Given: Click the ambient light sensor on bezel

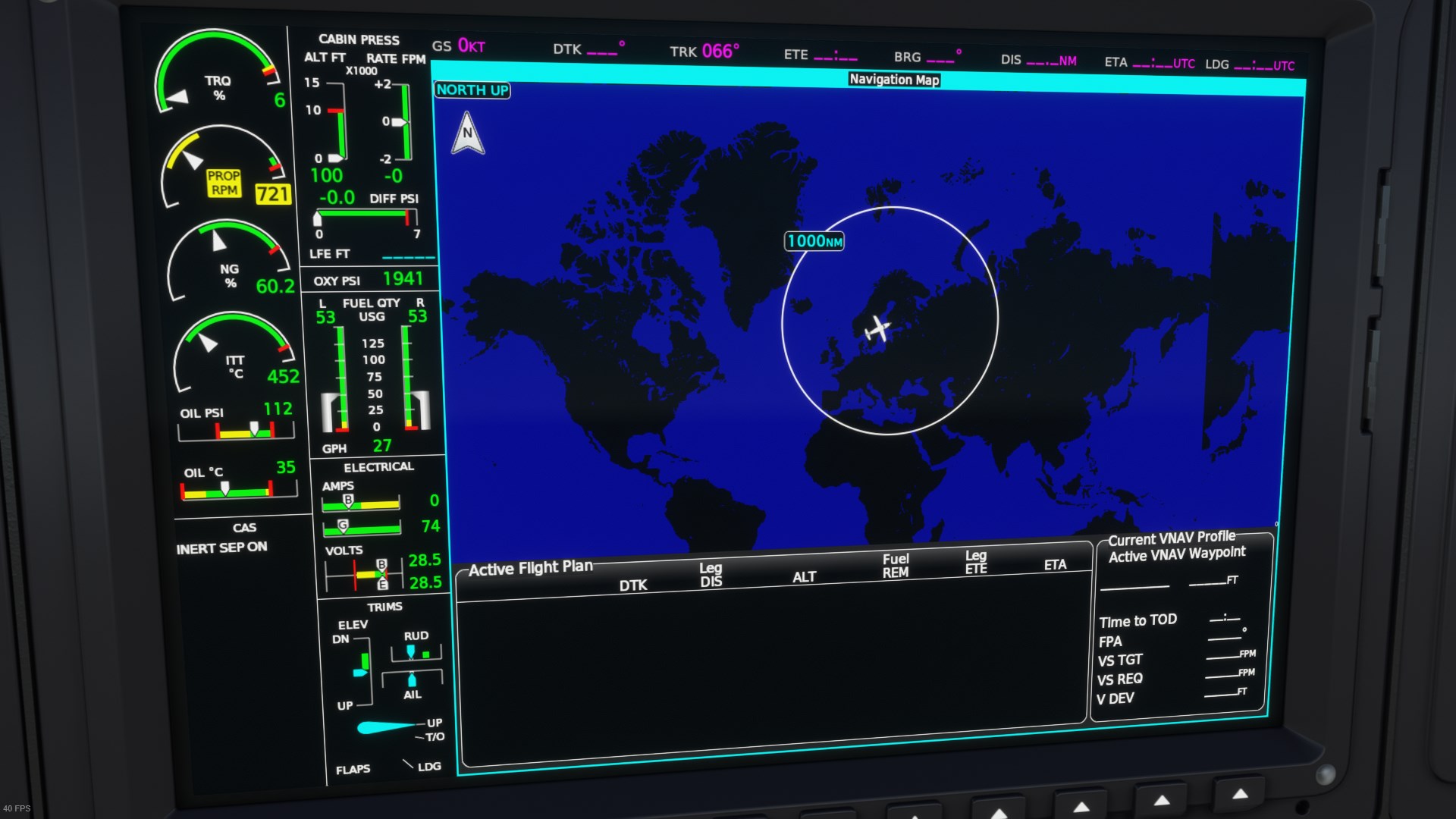Looking at the screenshot, I should (x=1325, y=774).
